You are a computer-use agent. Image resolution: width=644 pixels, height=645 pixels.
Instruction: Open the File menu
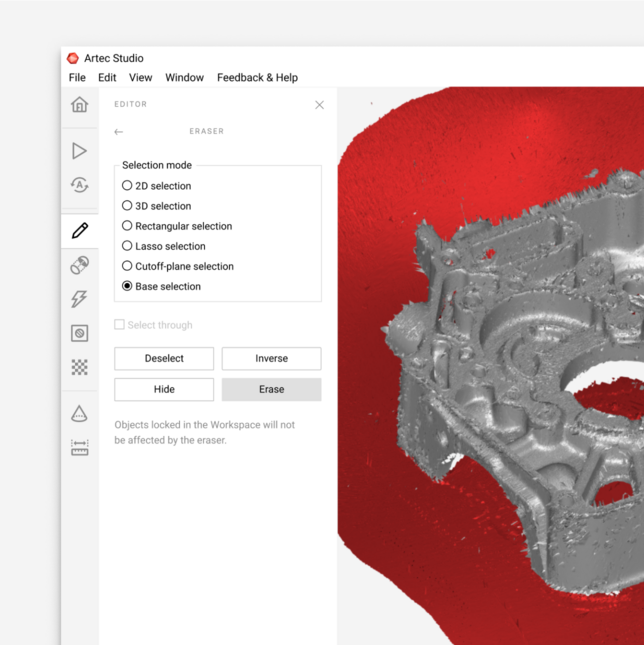(77, 78)
